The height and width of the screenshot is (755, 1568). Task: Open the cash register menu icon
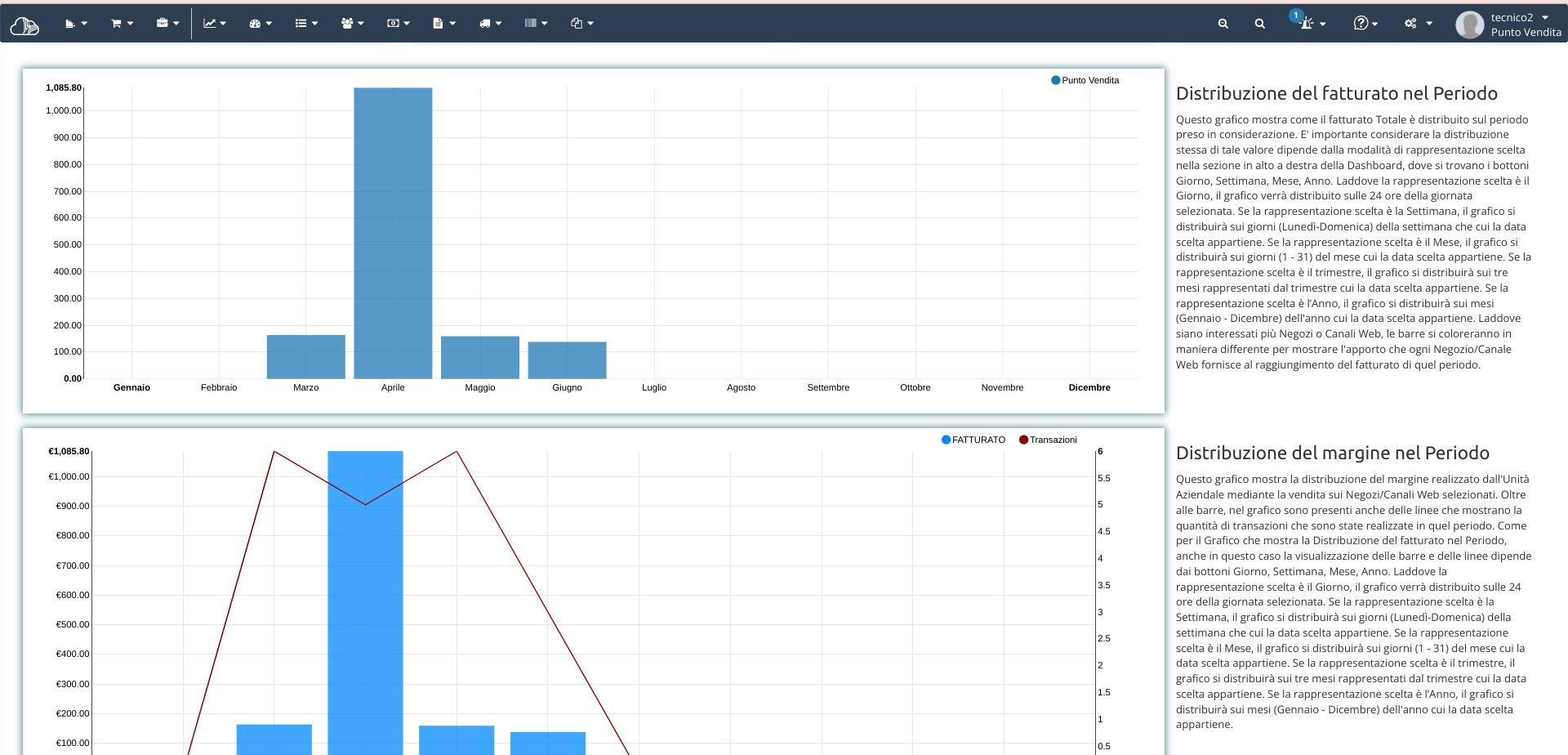(x=69, y=24)
